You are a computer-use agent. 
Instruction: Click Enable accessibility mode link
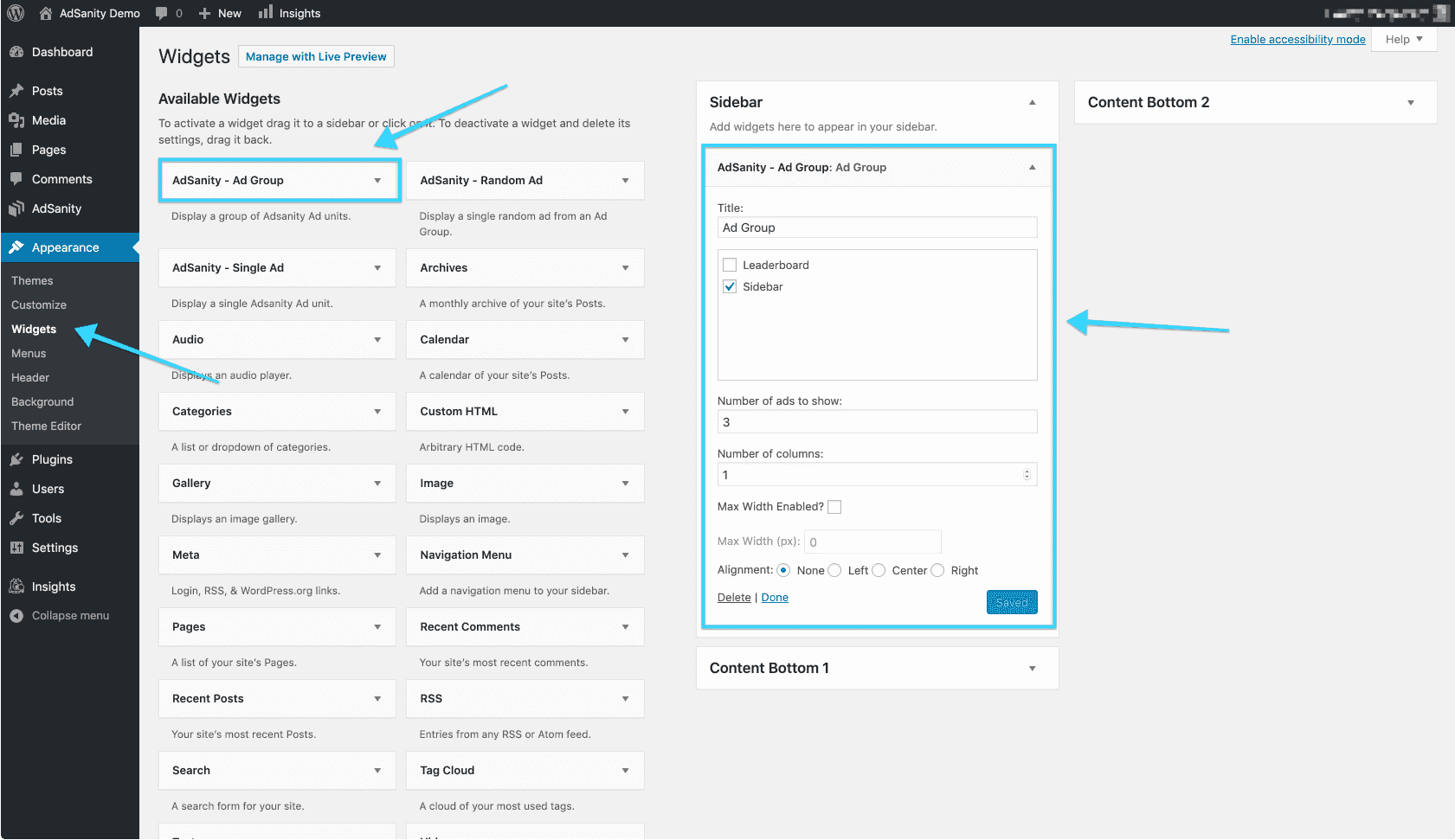(1297, 39)
